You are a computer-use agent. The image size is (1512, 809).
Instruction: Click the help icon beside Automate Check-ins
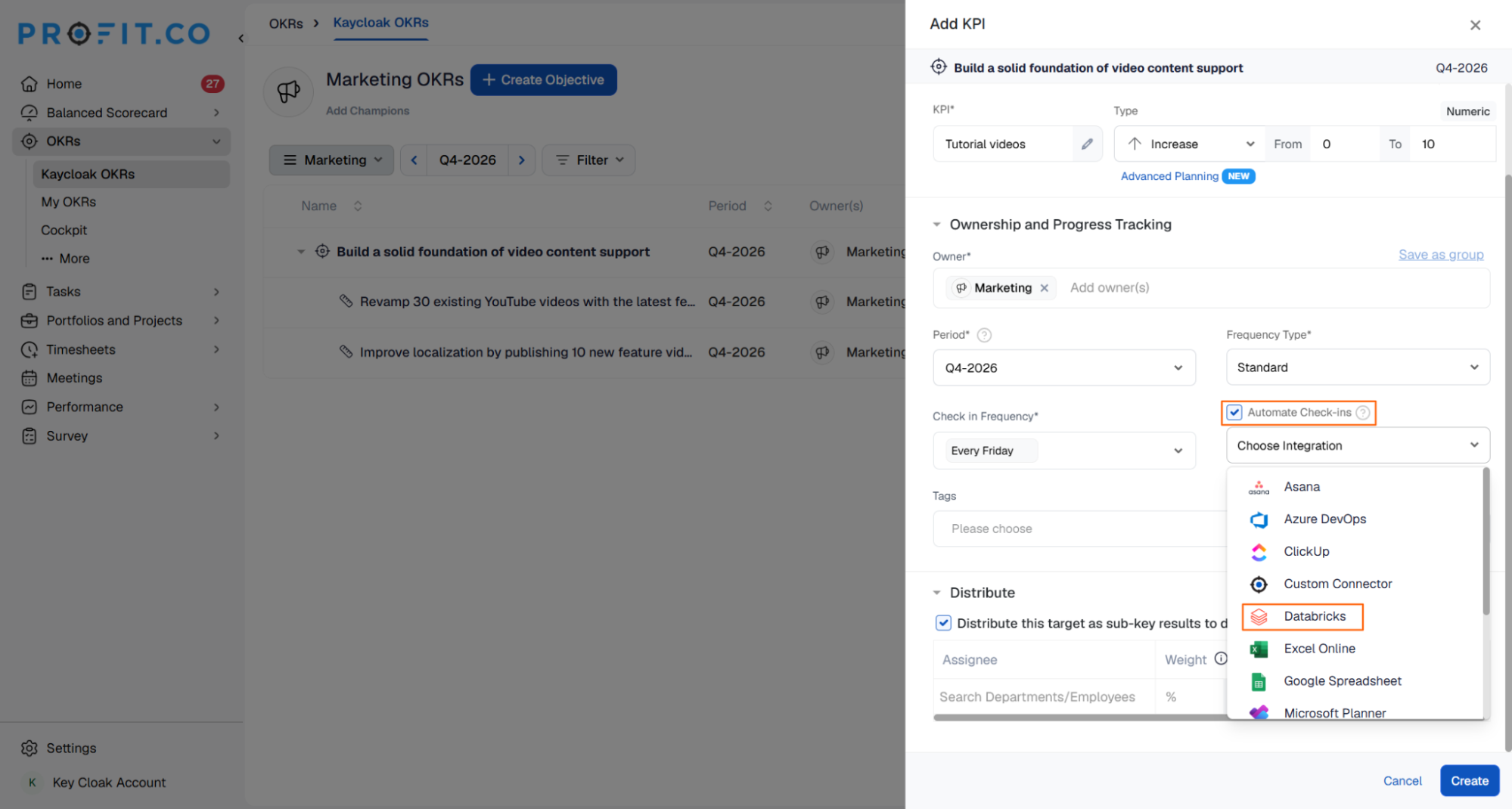click(x=1362, y=413)
